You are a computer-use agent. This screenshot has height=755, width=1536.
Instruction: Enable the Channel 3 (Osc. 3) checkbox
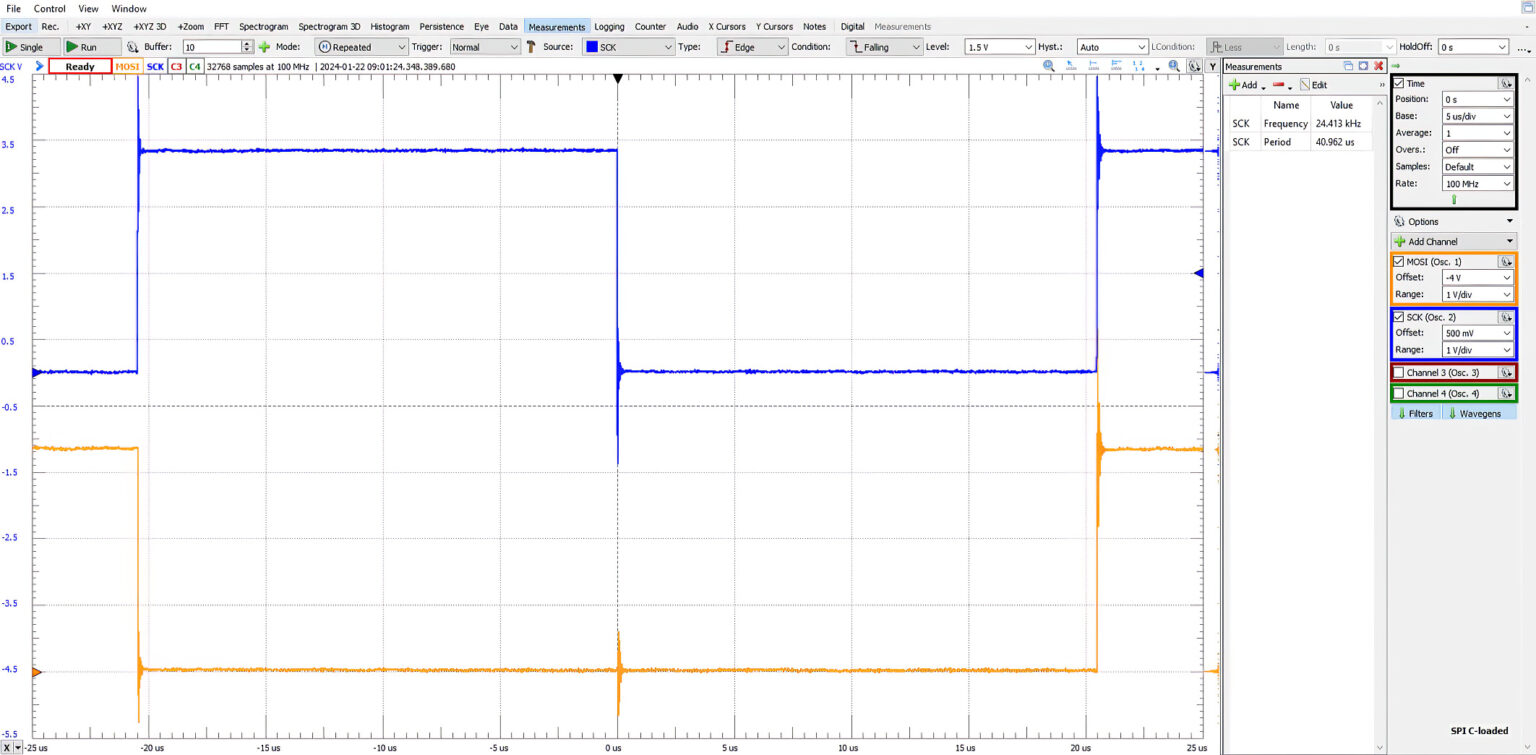(1399, 372)
